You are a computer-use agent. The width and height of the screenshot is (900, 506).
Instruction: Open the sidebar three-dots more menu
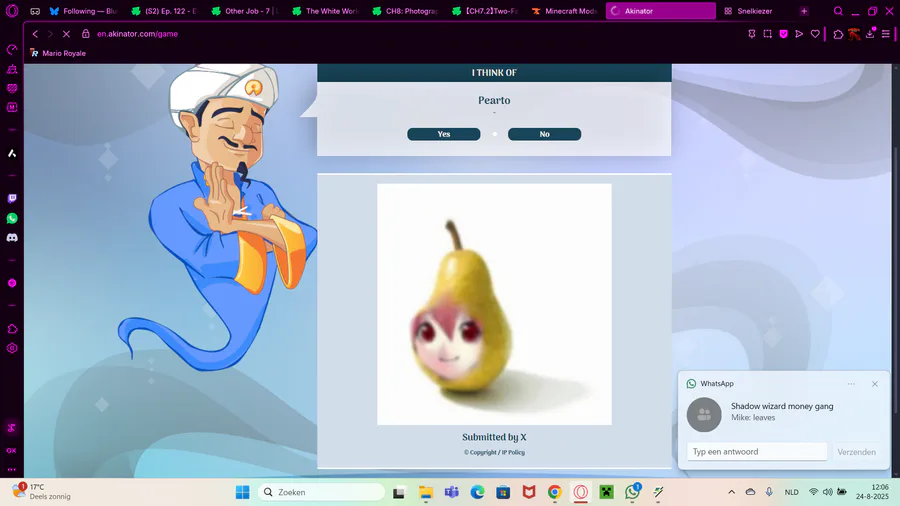[x=12, y=469]
